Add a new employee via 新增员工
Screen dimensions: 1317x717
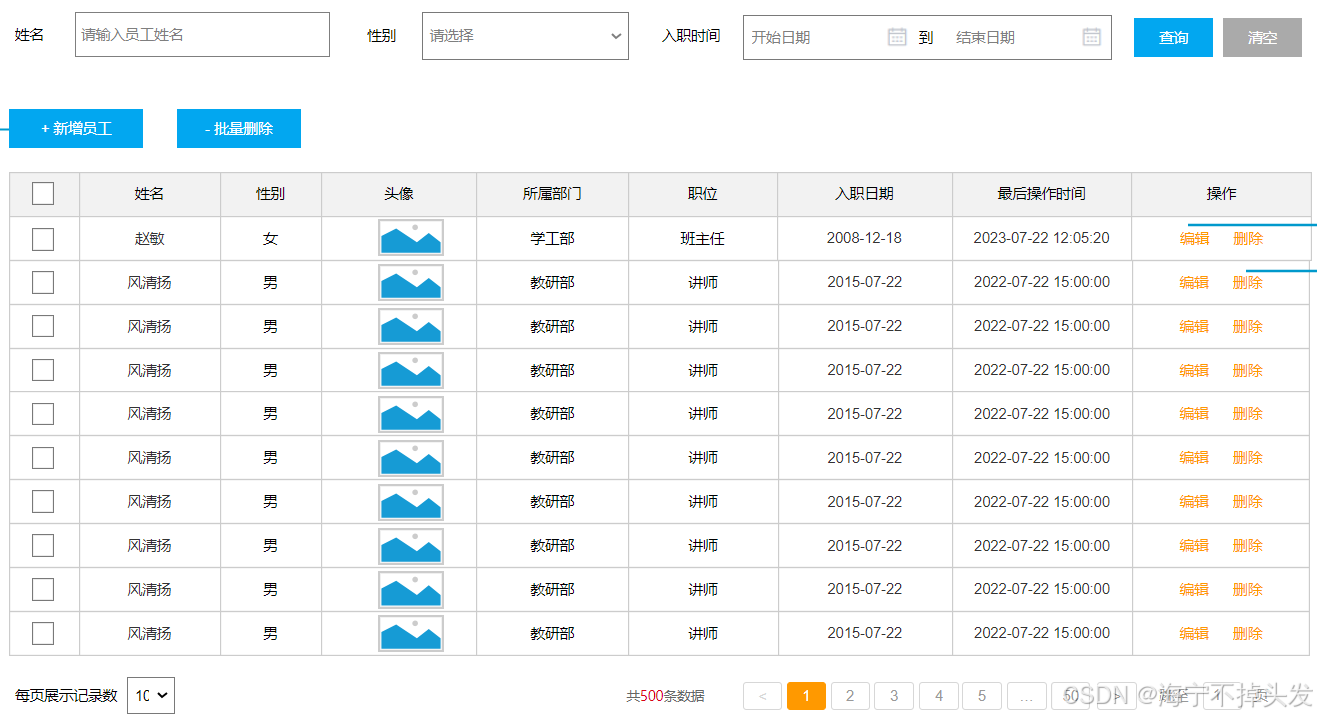(x=76, y=128)
